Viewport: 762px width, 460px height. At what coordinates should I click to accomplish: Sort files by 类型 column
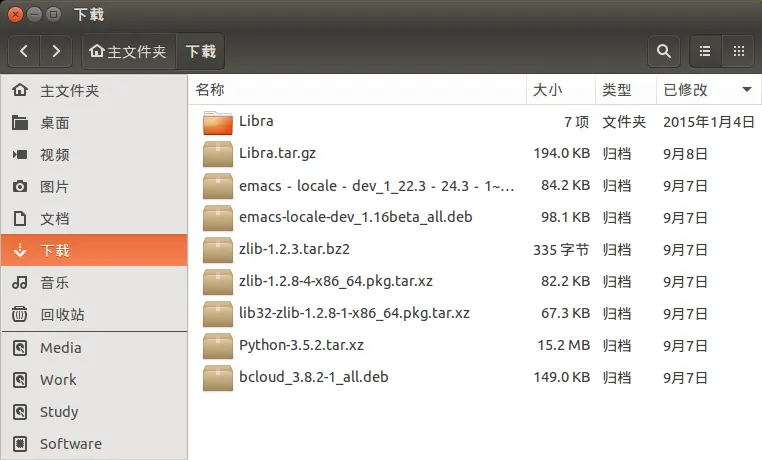(616, 90)
